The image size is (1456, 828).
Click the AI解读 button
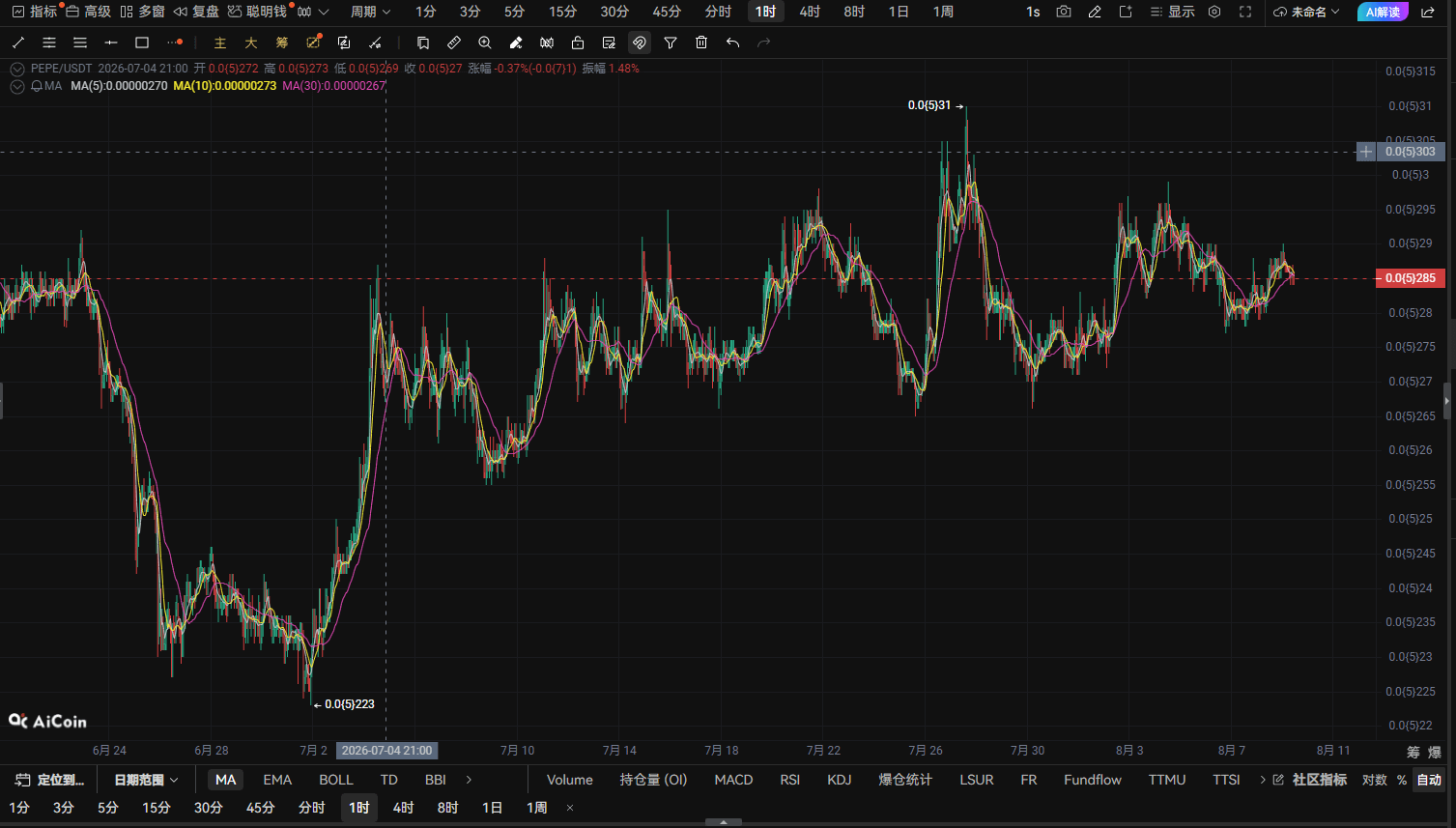tap(1383, 12)
